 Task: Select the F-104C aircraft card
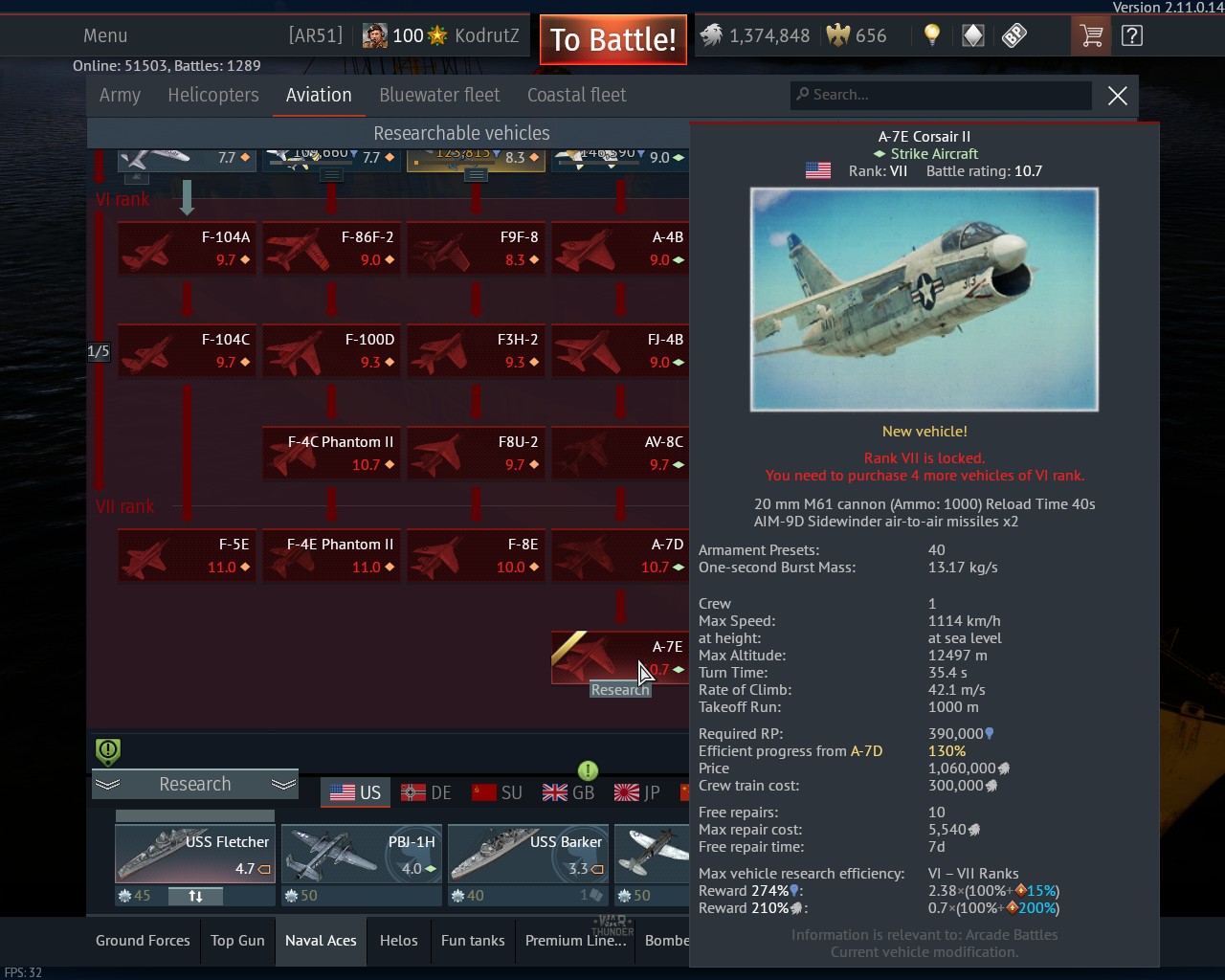[x=188, y=351]
